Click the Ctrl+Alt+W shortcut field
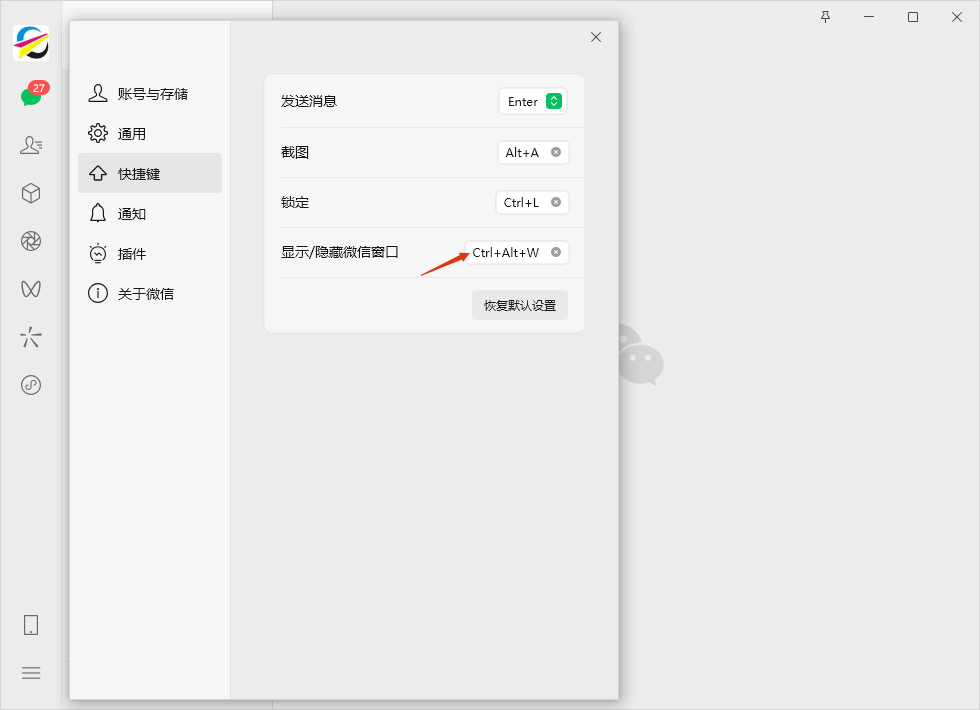Screen dimensions: 980x710 point(506,253)
